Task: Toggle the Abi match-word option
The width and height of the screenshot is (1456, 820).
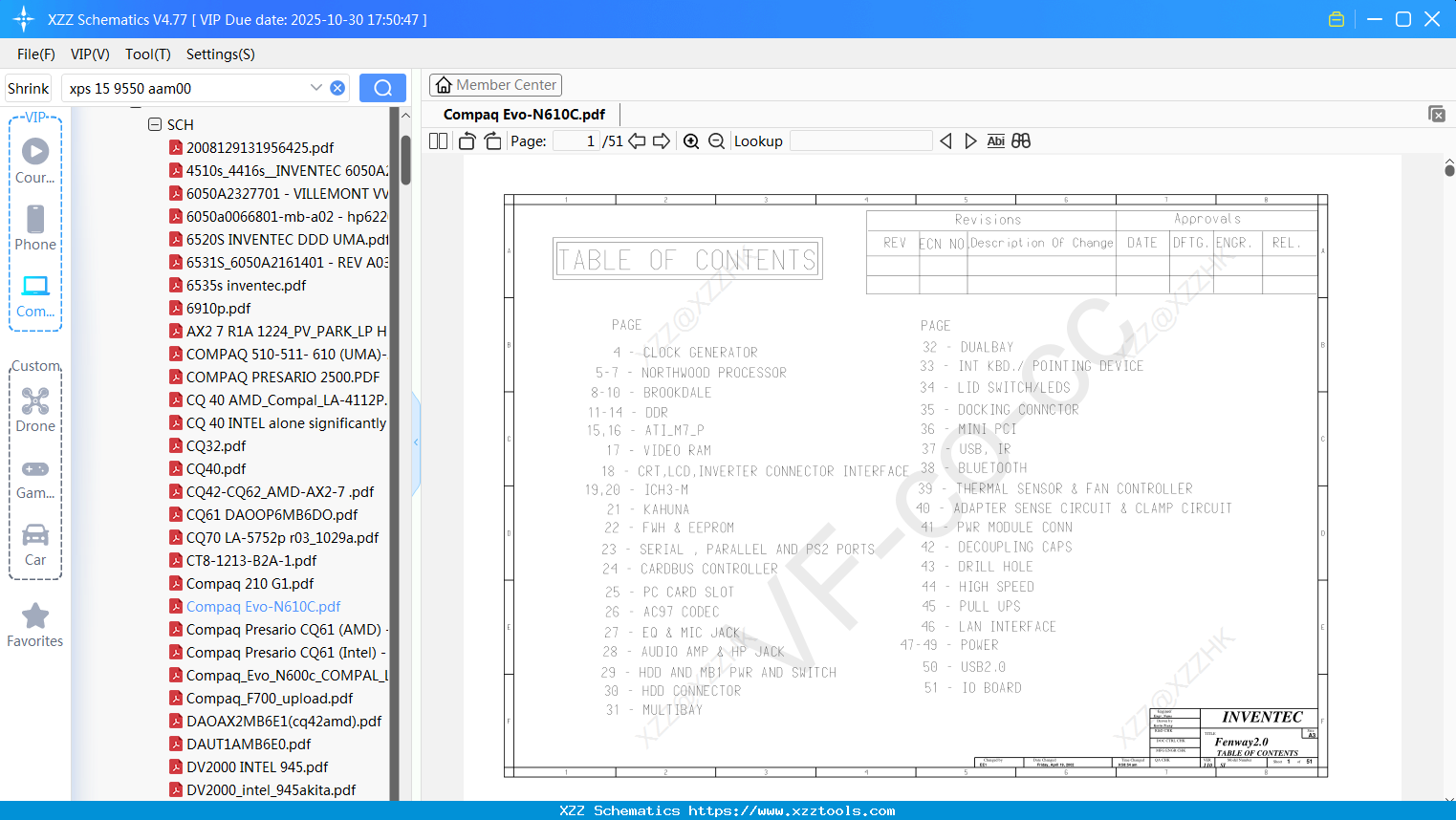Action: (995, 141)
